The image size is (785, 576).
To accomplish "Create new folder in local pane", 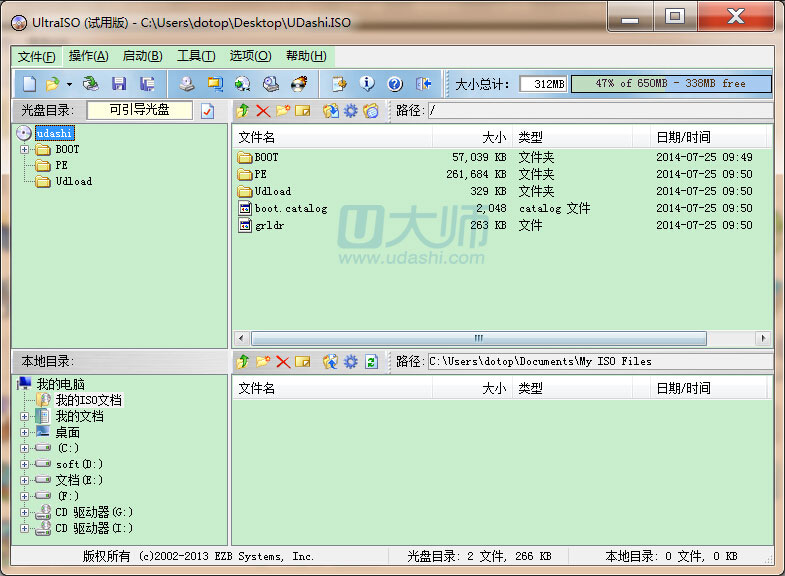I will (263, 361).
